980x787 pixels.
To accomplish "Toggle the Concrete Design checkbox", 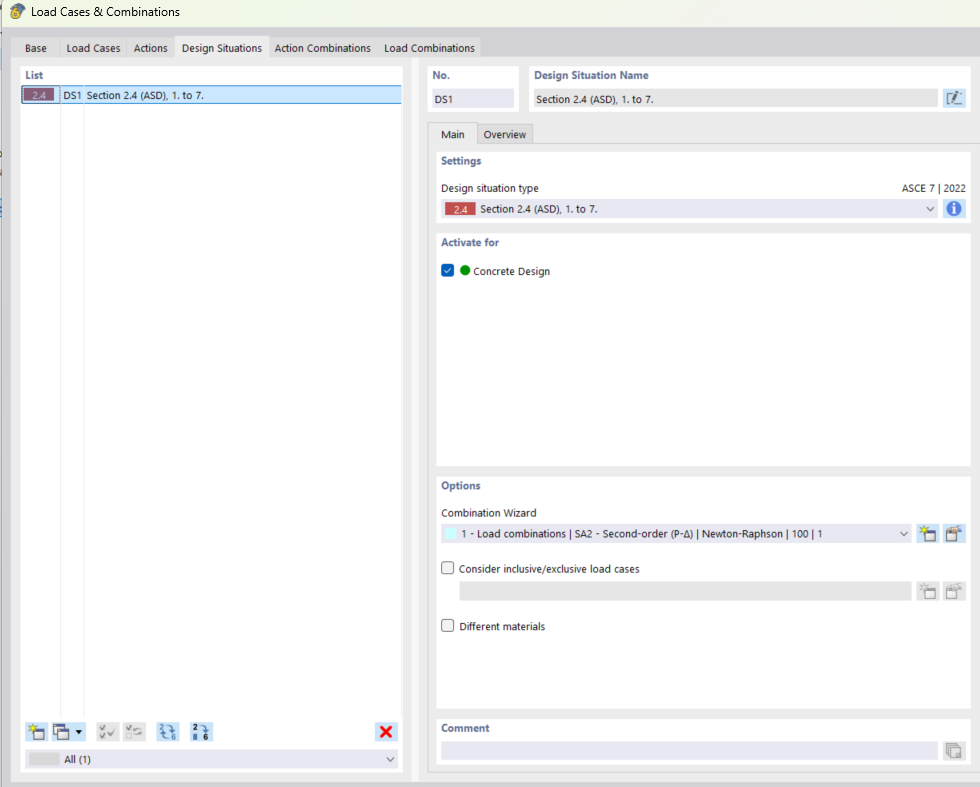I will click(x=448, y=270).
